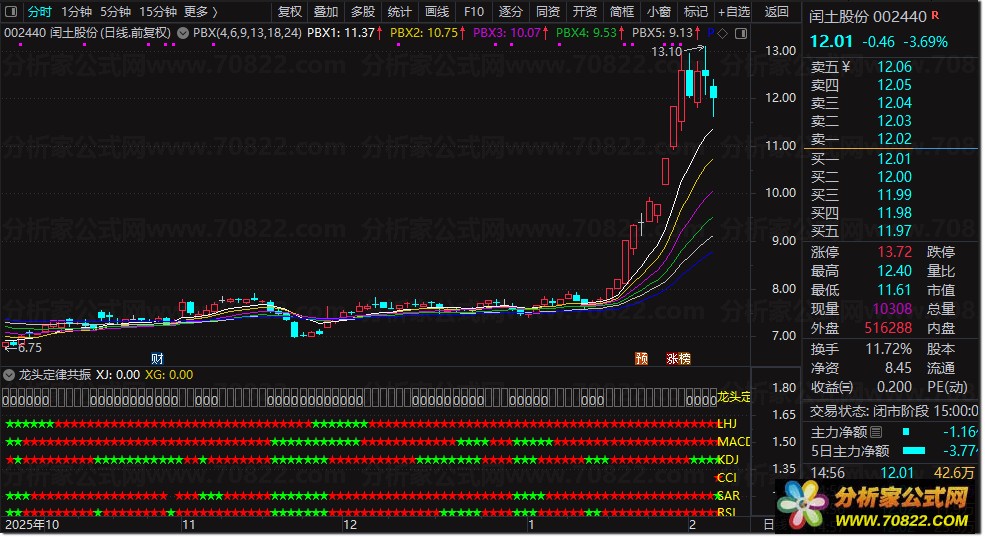Click the yellow SAR row label
Viewport: 985px width, 537px height.
(729, 496)
